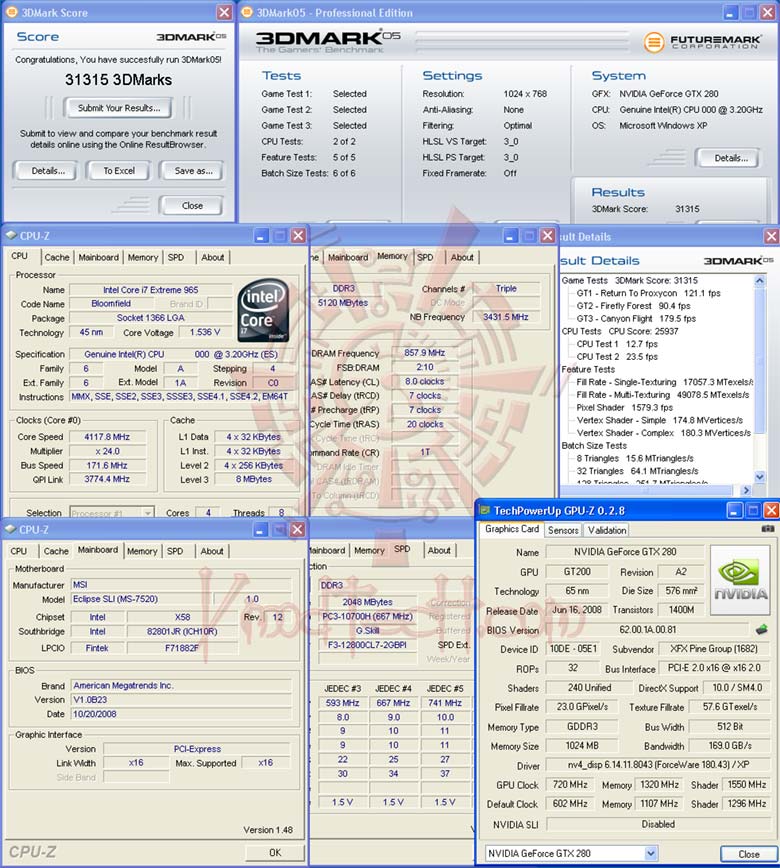Click the GPU Clock field showing 720 MHz
This screenshot has width=780, height=868.
pyautogui.click(x=570, y=785)
